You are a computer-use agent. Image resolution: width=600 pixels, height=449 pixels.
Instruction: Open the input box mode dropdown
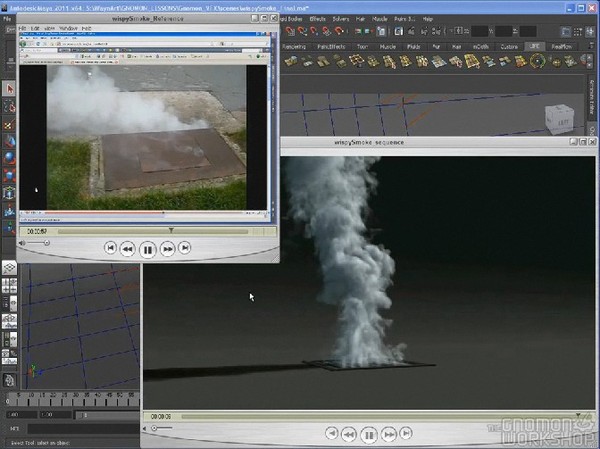click(458, 31)
